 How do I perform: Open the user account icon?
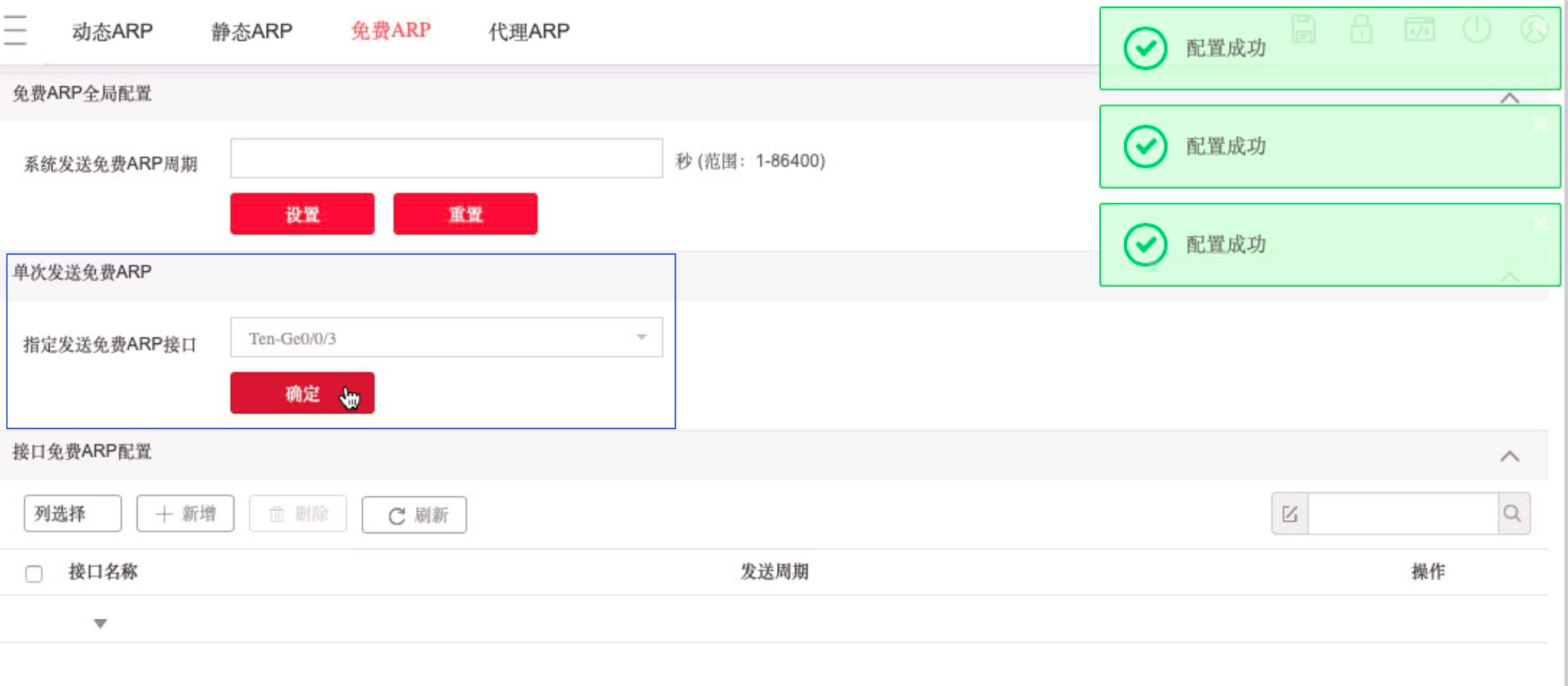[x=1535, y=30]
